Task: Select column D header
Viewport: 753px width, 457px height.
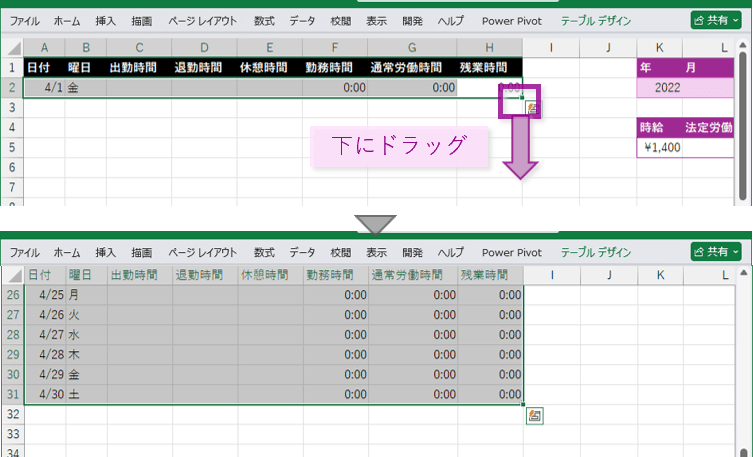Action: [205, 48]
